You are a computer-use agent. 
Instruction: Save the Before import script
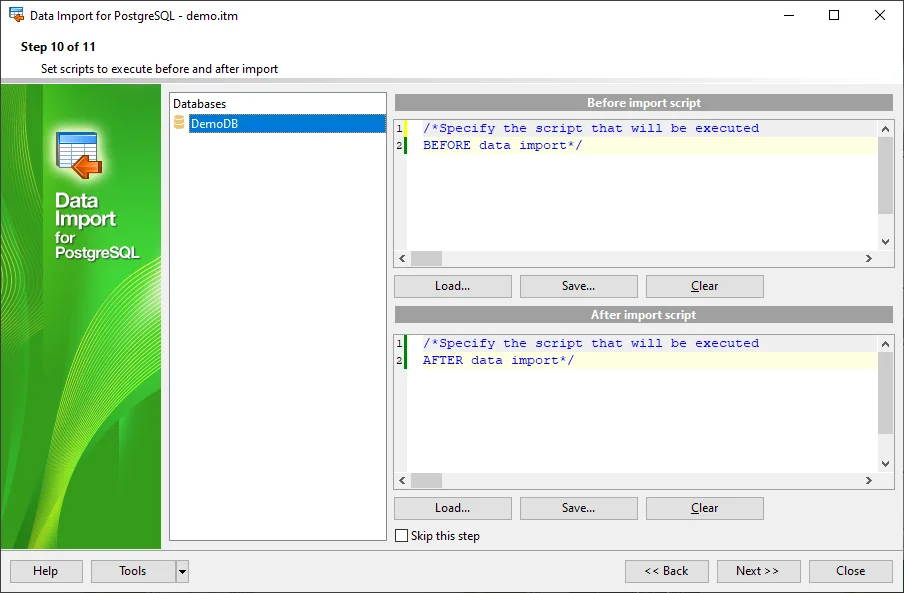(578, 286)
